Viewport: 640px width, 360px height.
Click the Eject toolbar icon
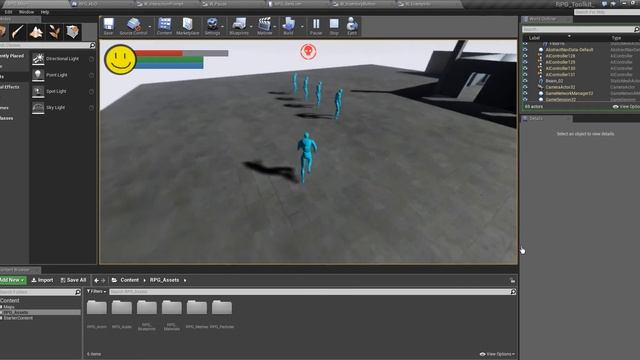click(352, 26)
